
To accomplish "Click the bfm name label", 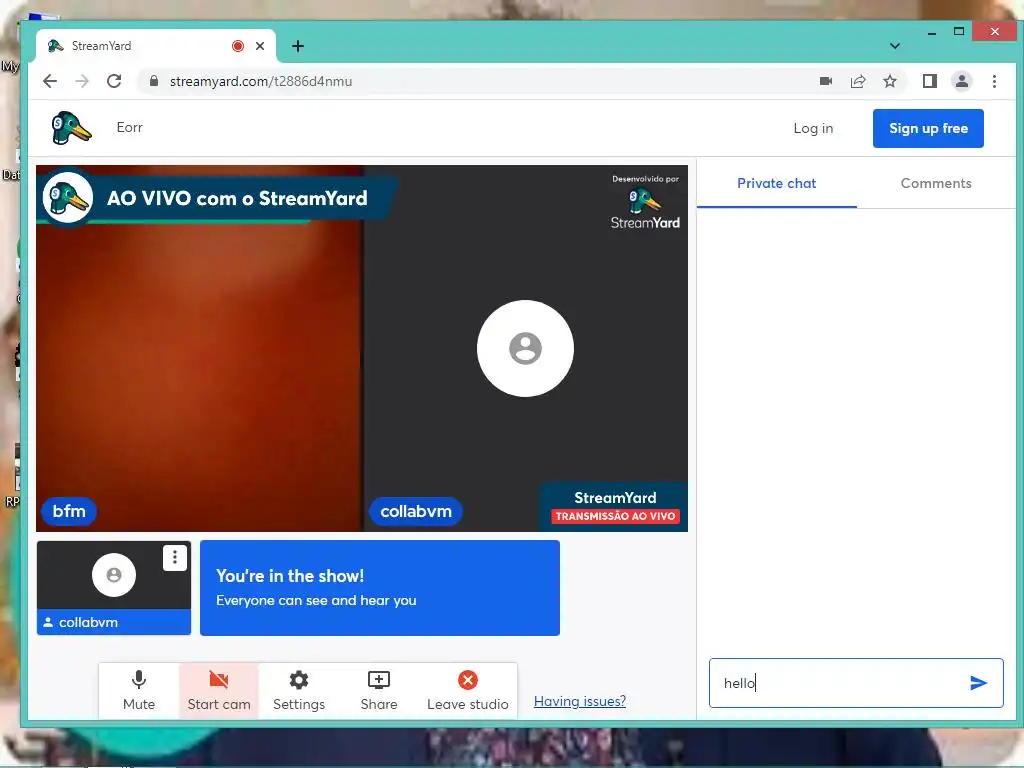I will coord(69,511).
